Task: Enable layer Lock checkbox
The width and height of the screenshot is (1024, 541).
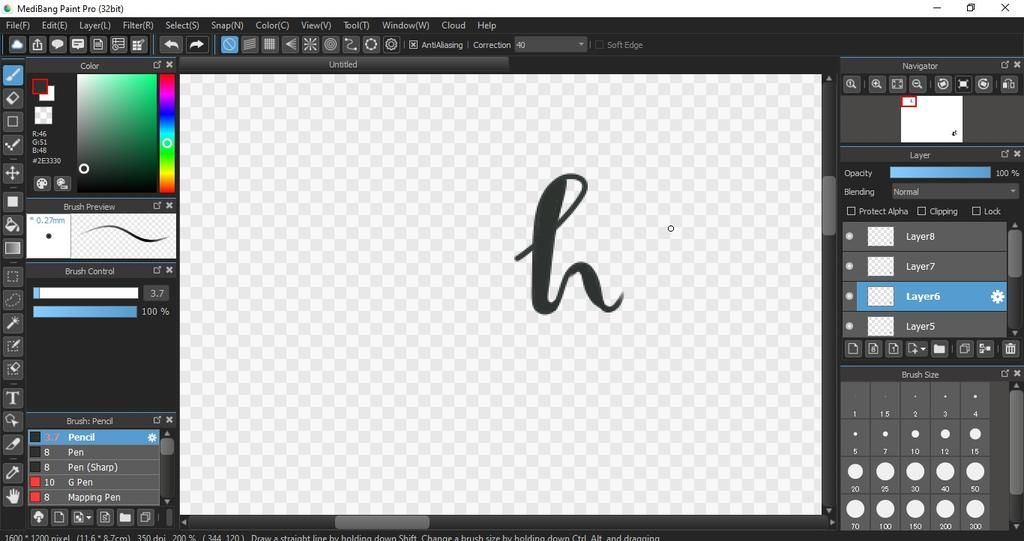Action: 976,211
